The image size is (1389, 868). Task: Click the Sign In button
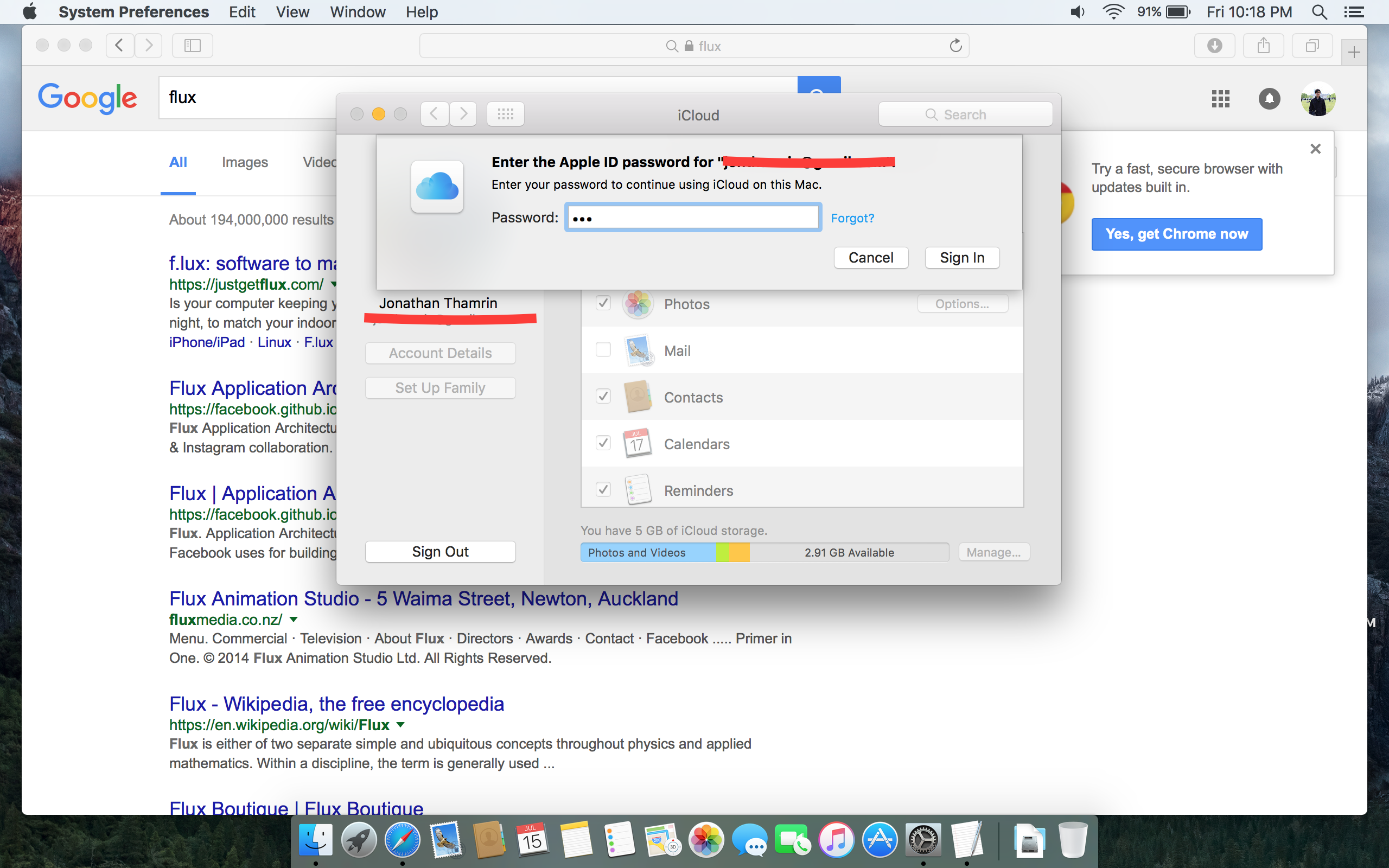(x=961, y=258)
